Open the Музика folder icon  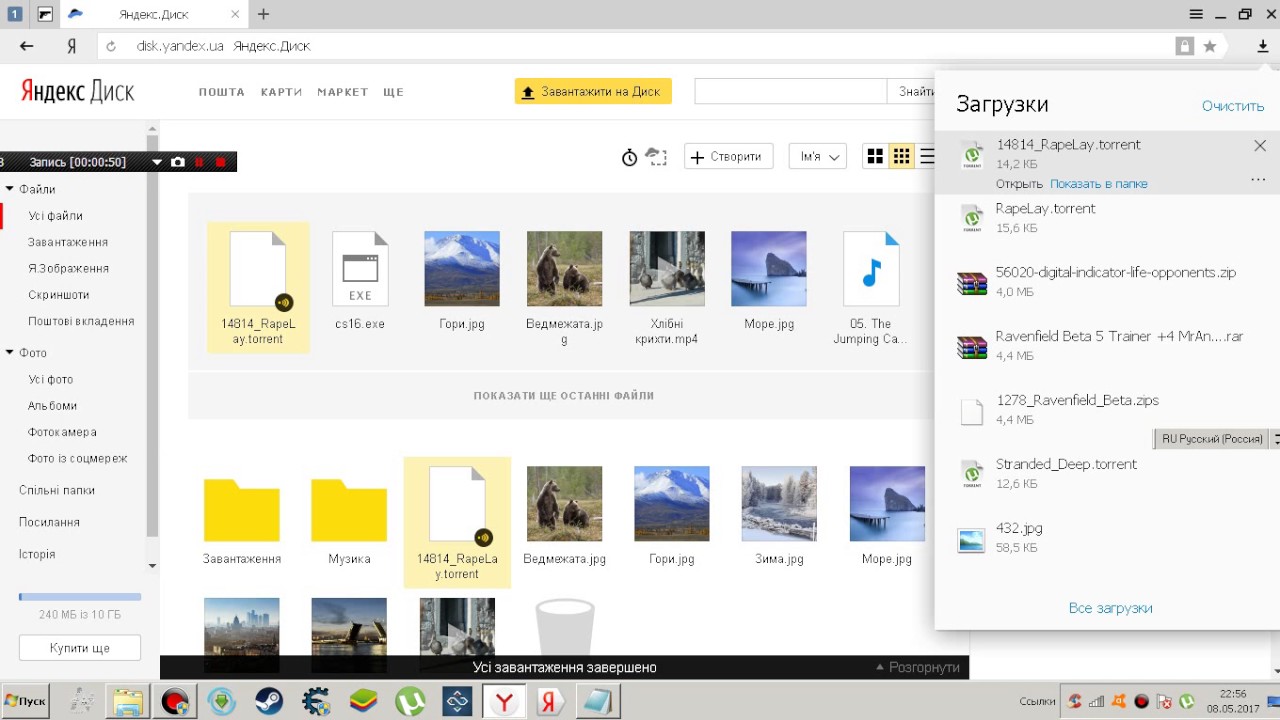point(349,511)
